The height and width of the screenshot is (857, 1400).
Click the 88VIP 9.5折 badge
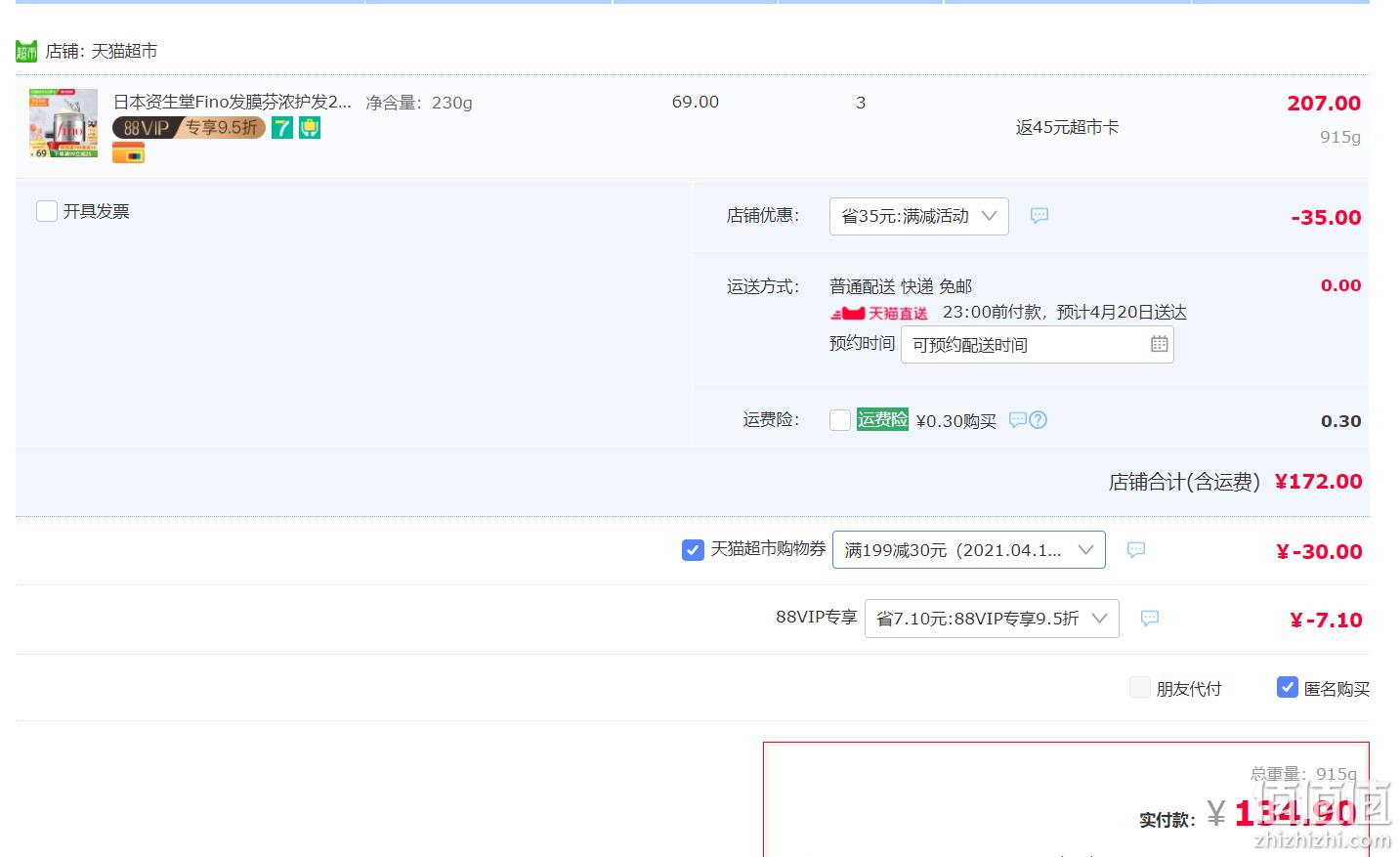pyautogui.click(x=189, y=128)
